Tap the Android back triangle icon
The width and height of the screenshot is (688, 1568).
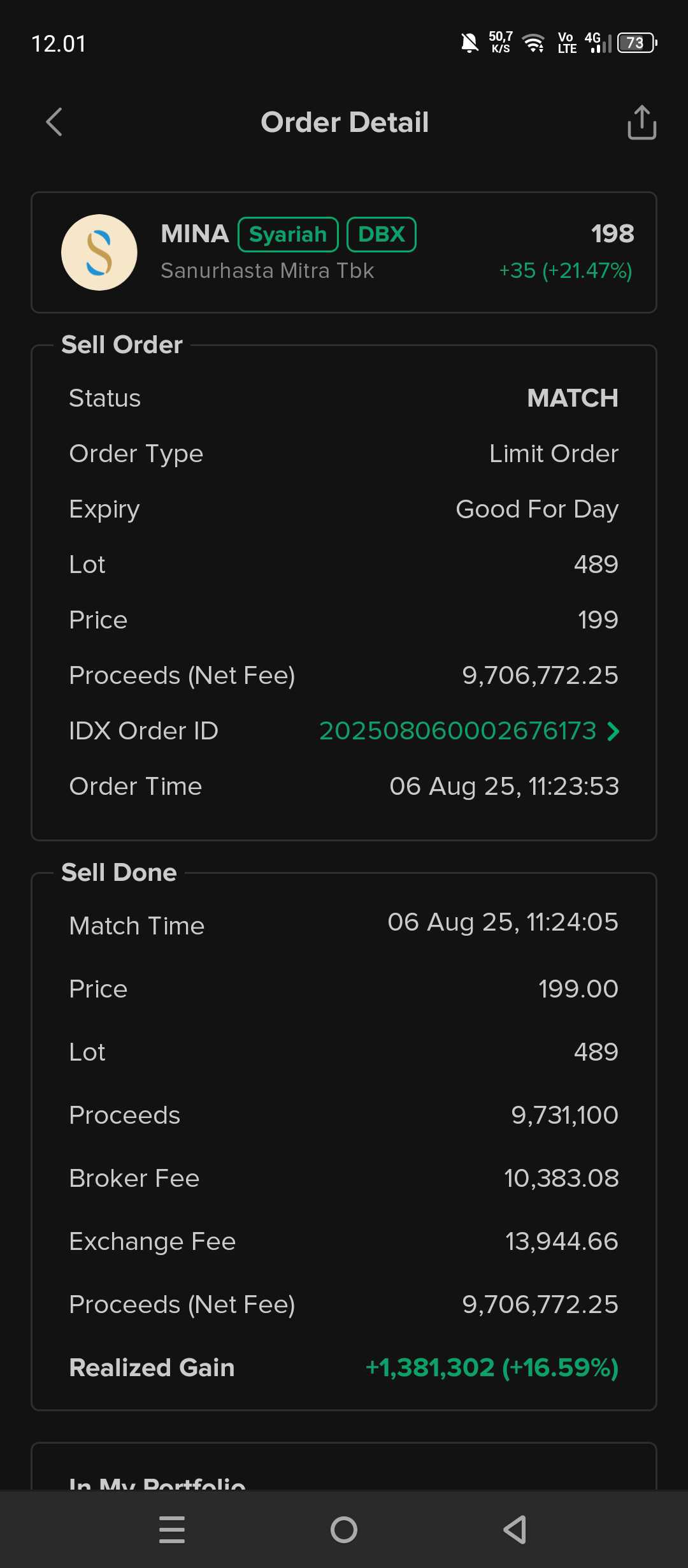[515, 1530]
